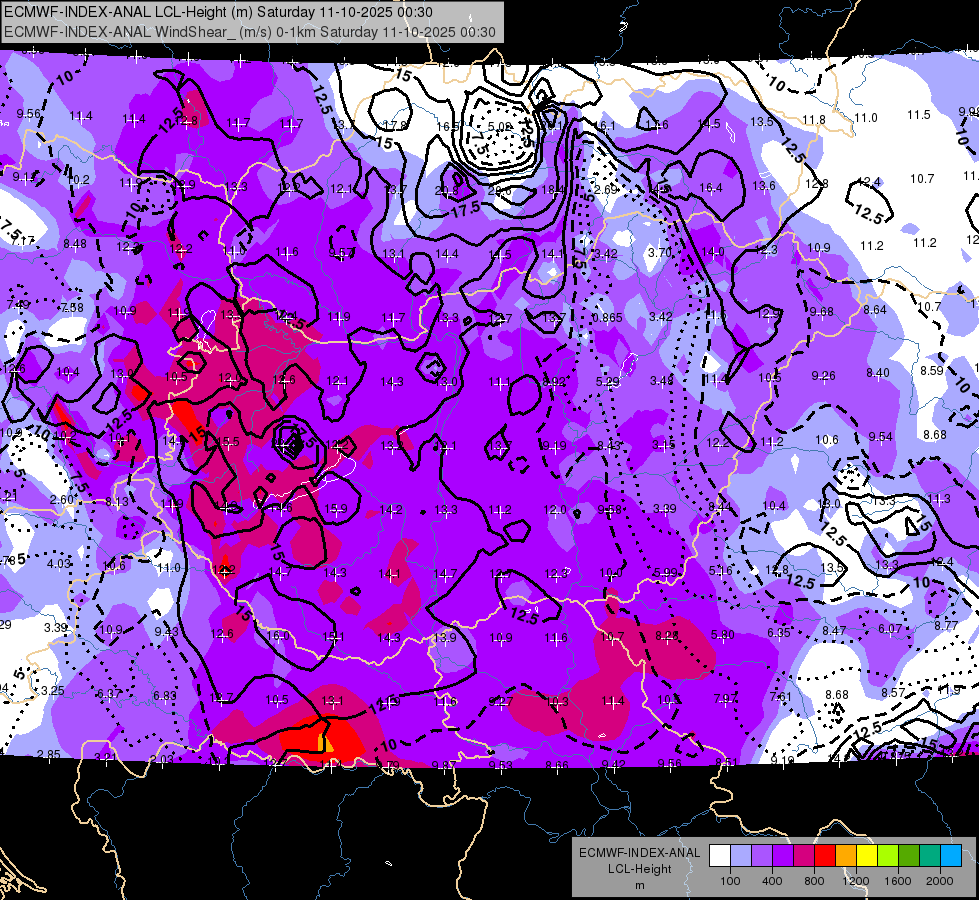Click the wind shear value 8.59

coord(932,371)
